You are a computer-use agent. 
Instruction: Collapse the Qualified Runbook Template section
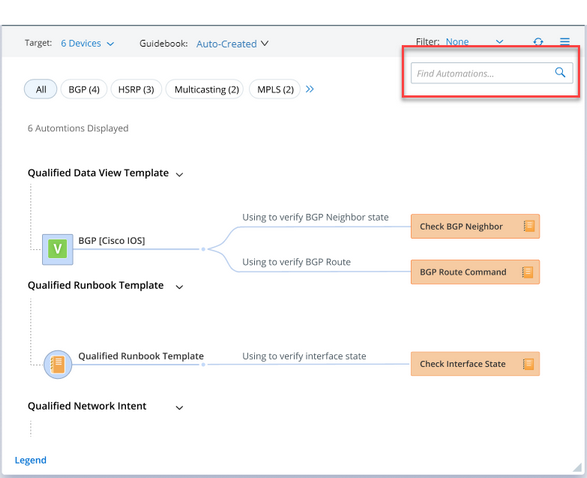179,287
